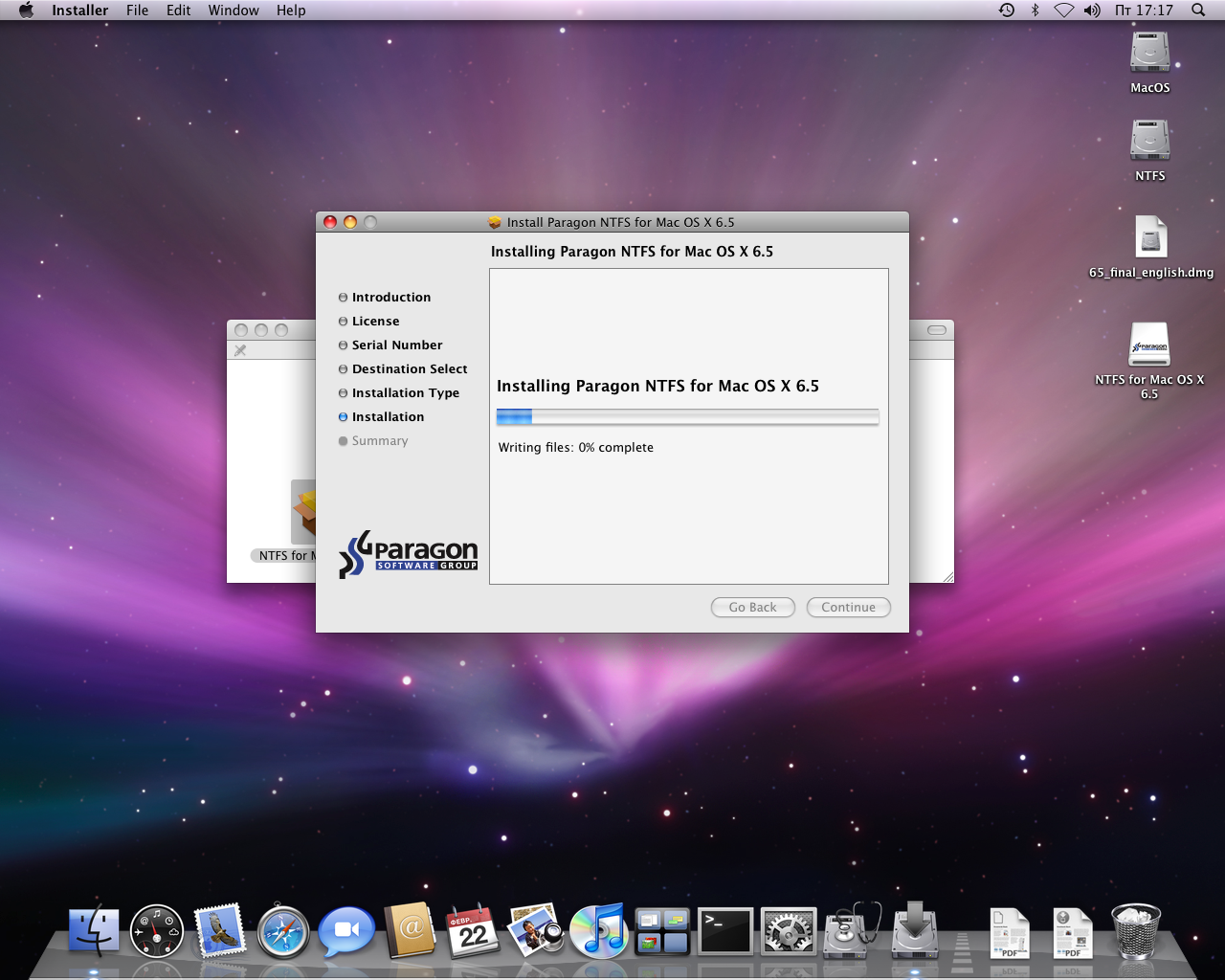Click the Continue button

[849, 608]
